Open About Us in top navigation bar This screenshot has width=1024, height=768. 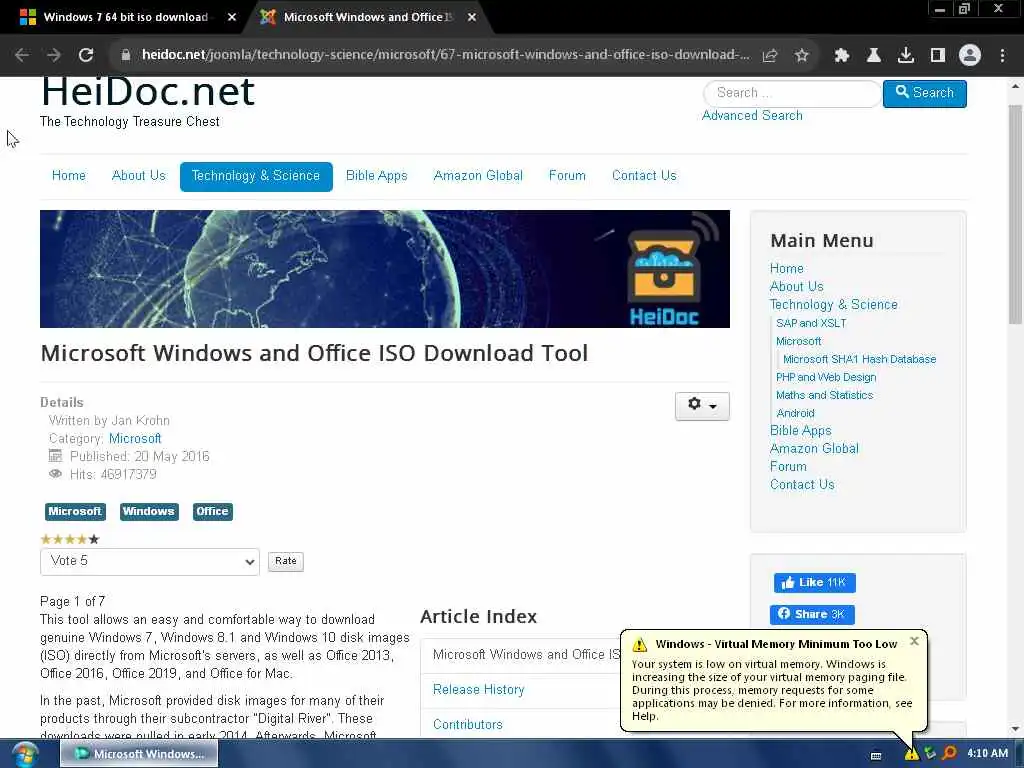tap(138, 176)
